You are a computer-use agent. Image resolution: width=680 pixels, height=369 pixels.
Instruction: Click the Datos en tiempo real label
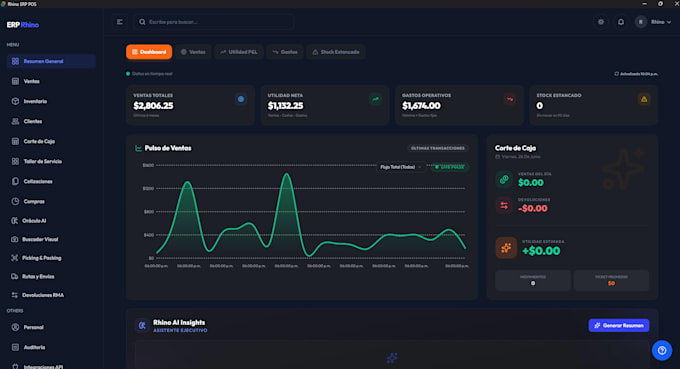(152, 74)
